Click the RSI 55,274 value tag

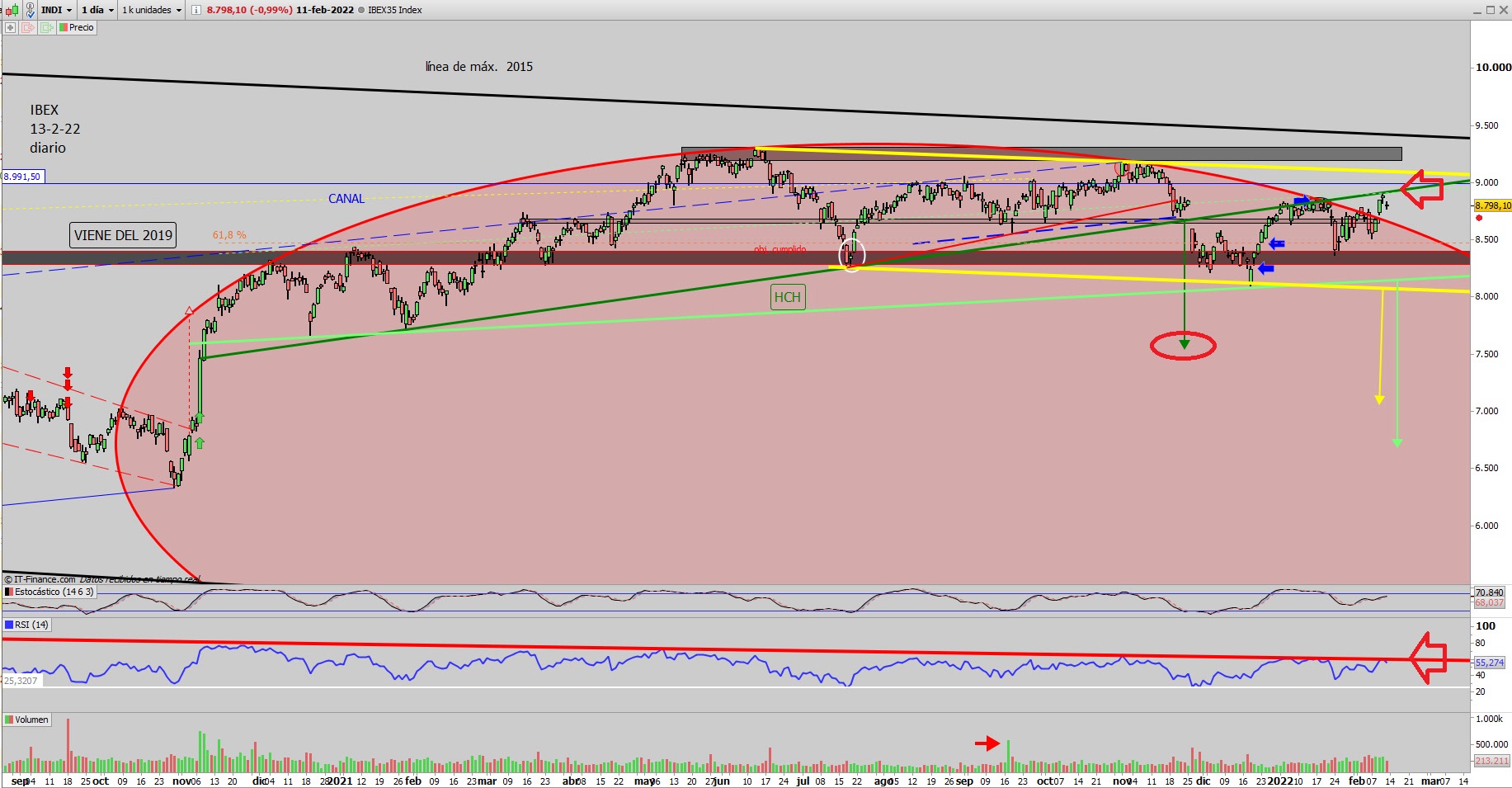pyautogui.click(x=1490, y=663)
